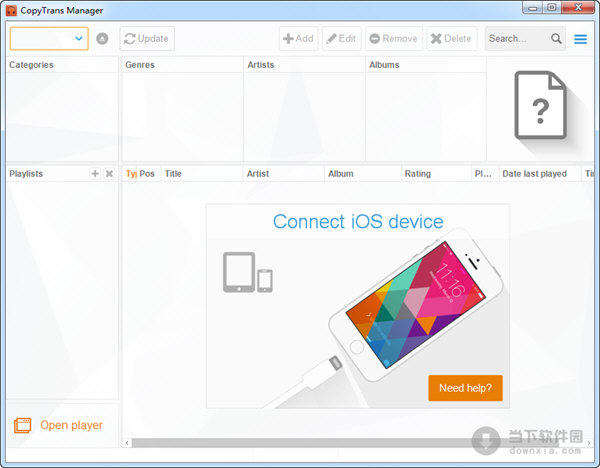
Task: Delete playlist using the x icon
Action: click(x=109, y=174)
